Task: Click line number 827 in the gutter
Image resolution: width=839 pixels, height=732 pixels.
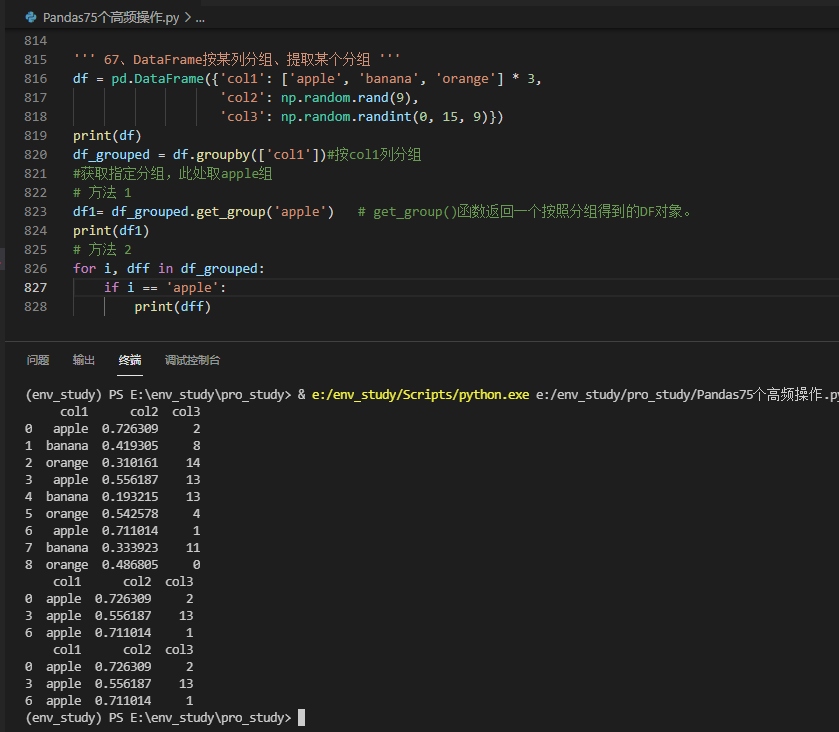Action: 35,288
